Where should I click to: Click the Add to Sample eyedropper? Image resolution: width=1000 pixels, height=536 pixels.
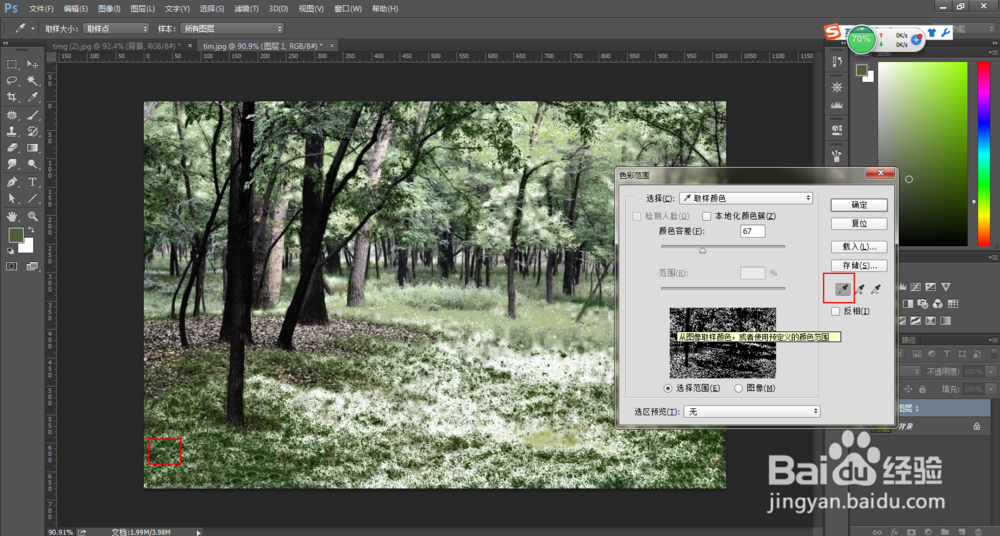click(860, 290)
